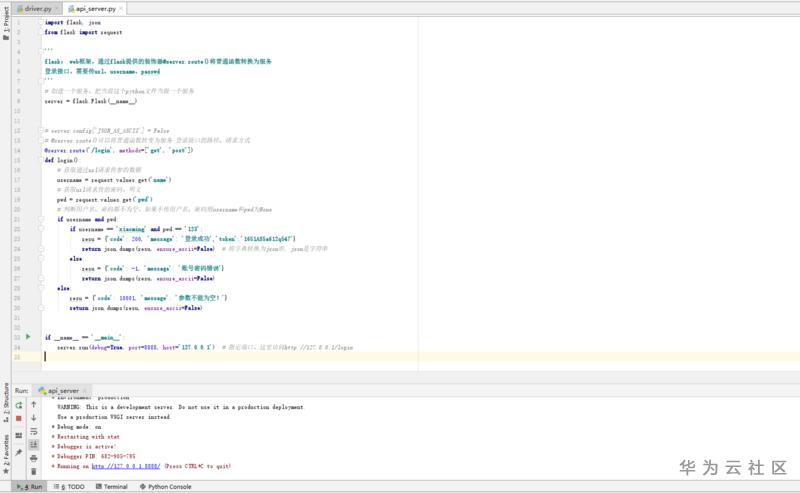
Task: Fold the else block on line 28
Action: (x=41, y=288)
